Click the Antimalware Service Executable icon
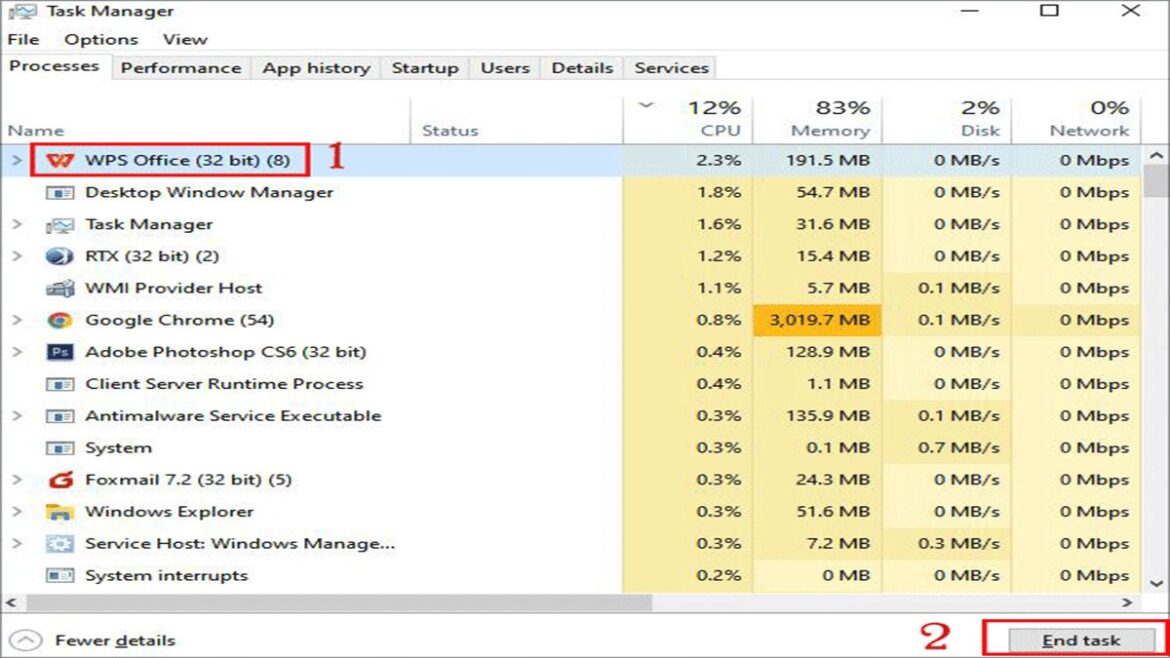 pos(60,415)
